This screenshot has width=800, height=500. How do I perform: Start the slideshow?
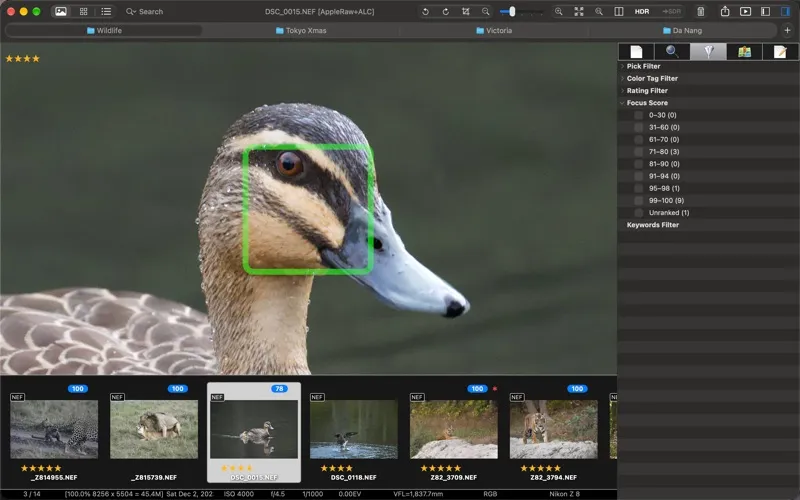click(745, 11)
